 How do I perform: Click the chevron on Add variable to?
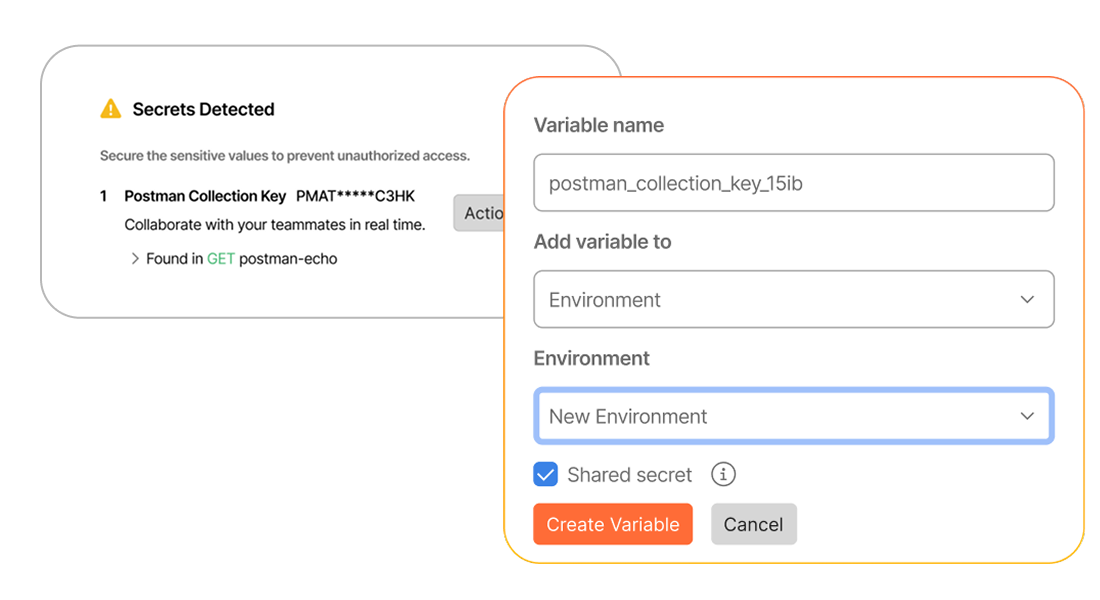coord(1028,299)
